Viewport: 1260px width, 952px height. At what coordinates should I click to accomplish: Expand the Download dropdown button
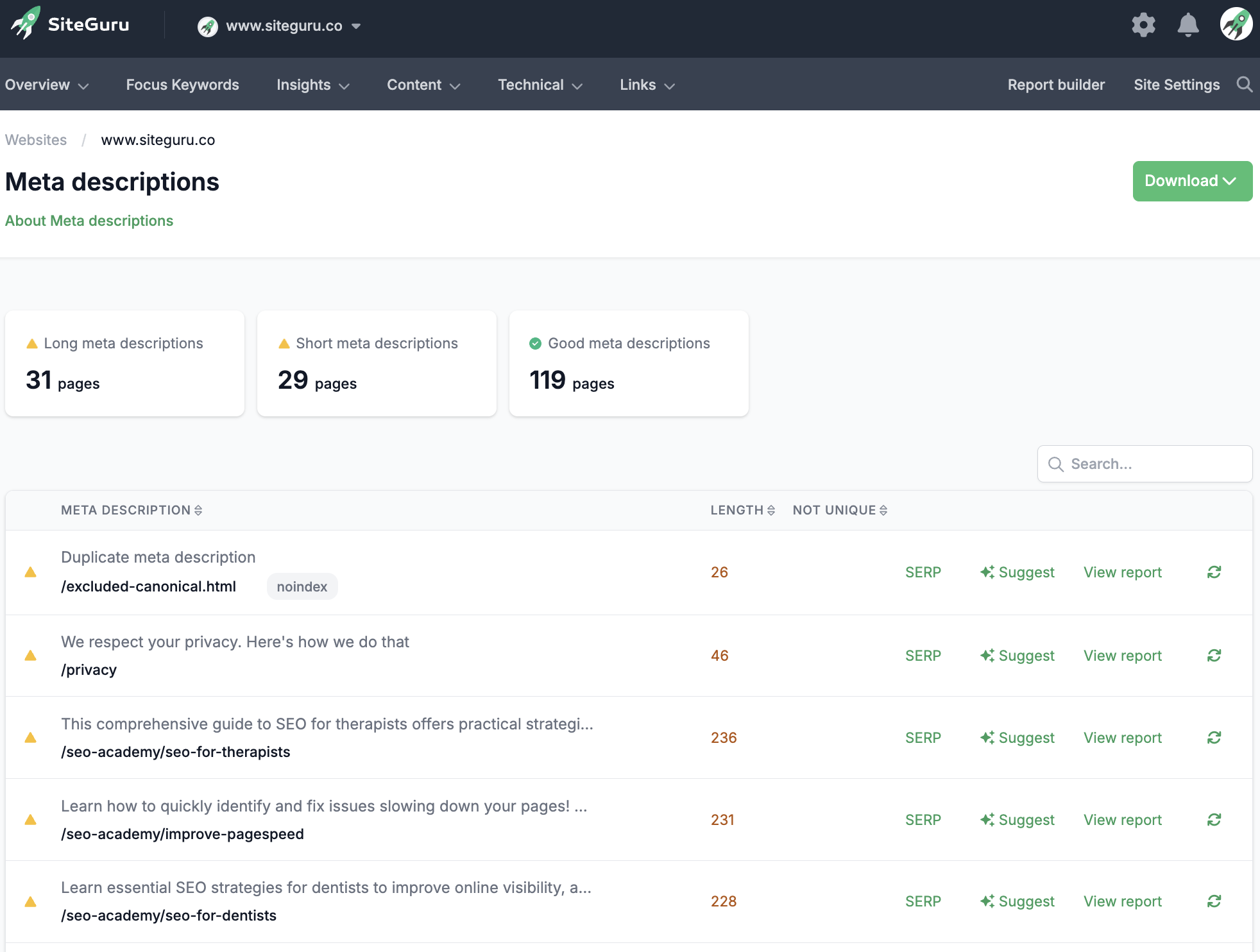(1192, 181)
